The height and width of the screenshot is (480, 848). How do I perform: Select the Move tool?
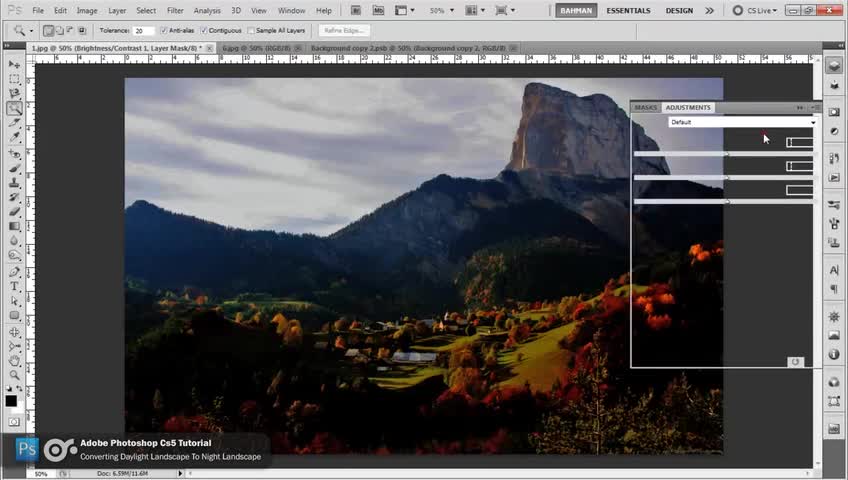click(14, 64)
